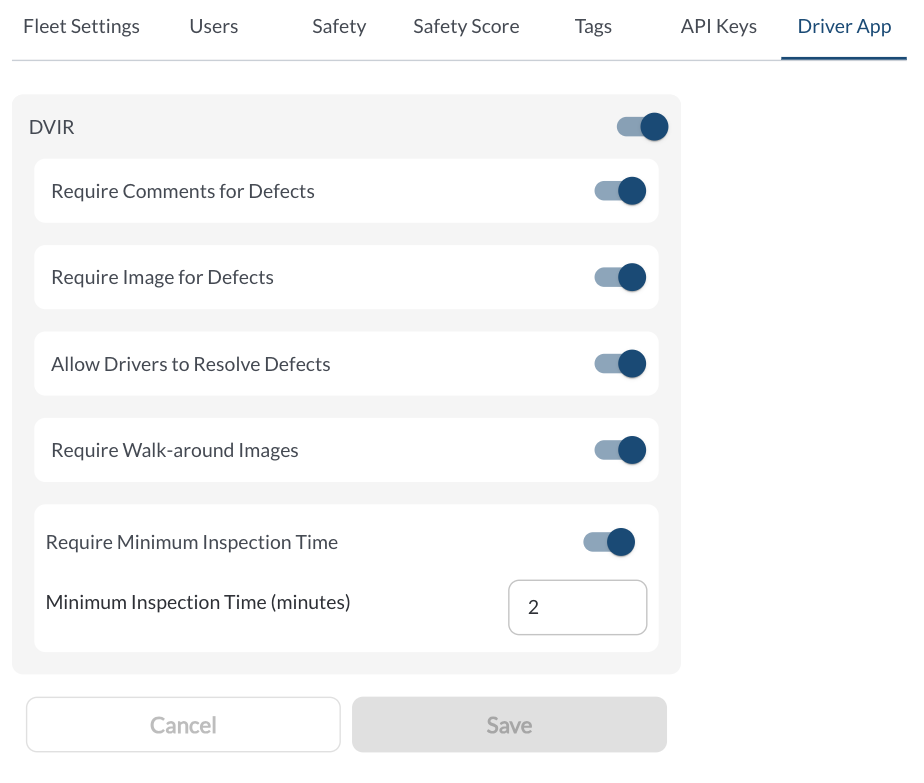Click the Require Image for Defects label text
Viewport: 924px width, 783px height.
162,277
